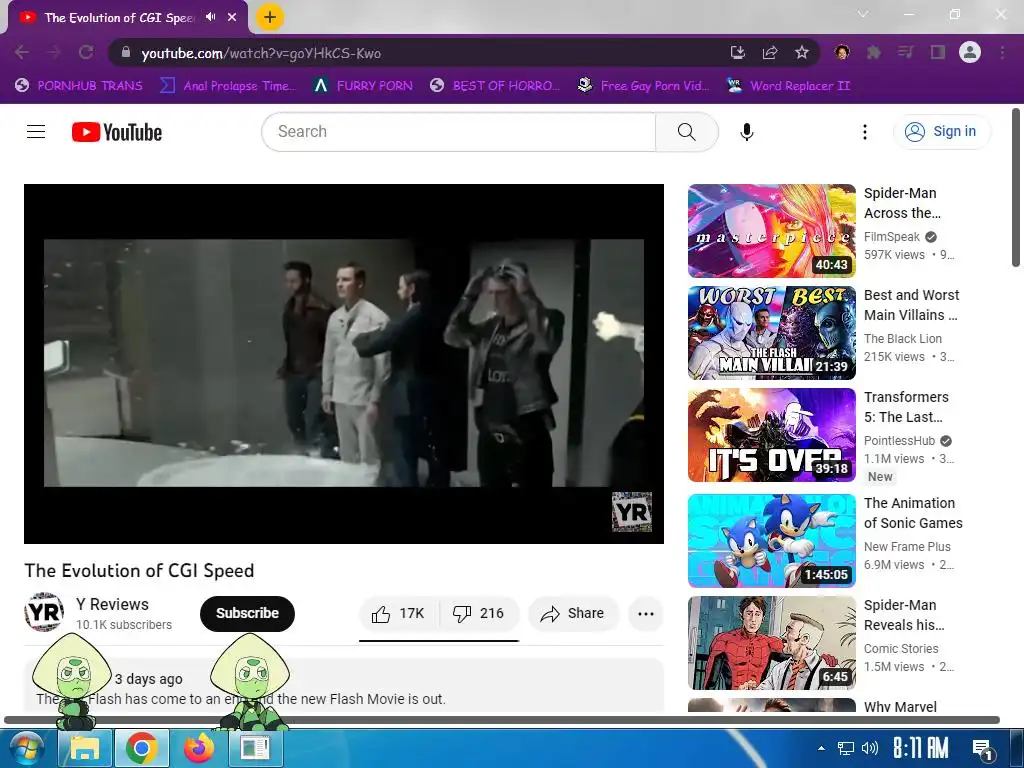1024x768 pixels.
Task: Click the address bar URL
Action: point(261,53)
